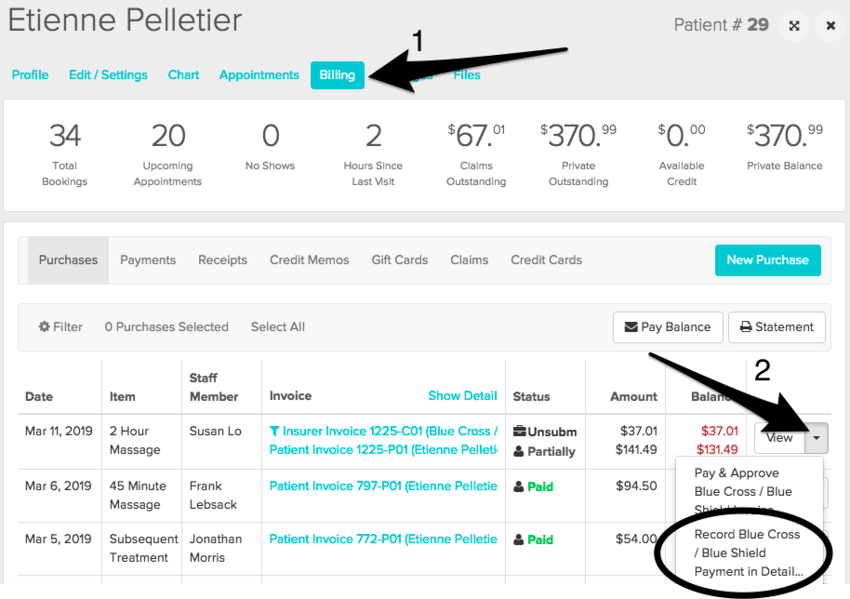Click the Pay Balance envelope button

[x=667, y=327]
